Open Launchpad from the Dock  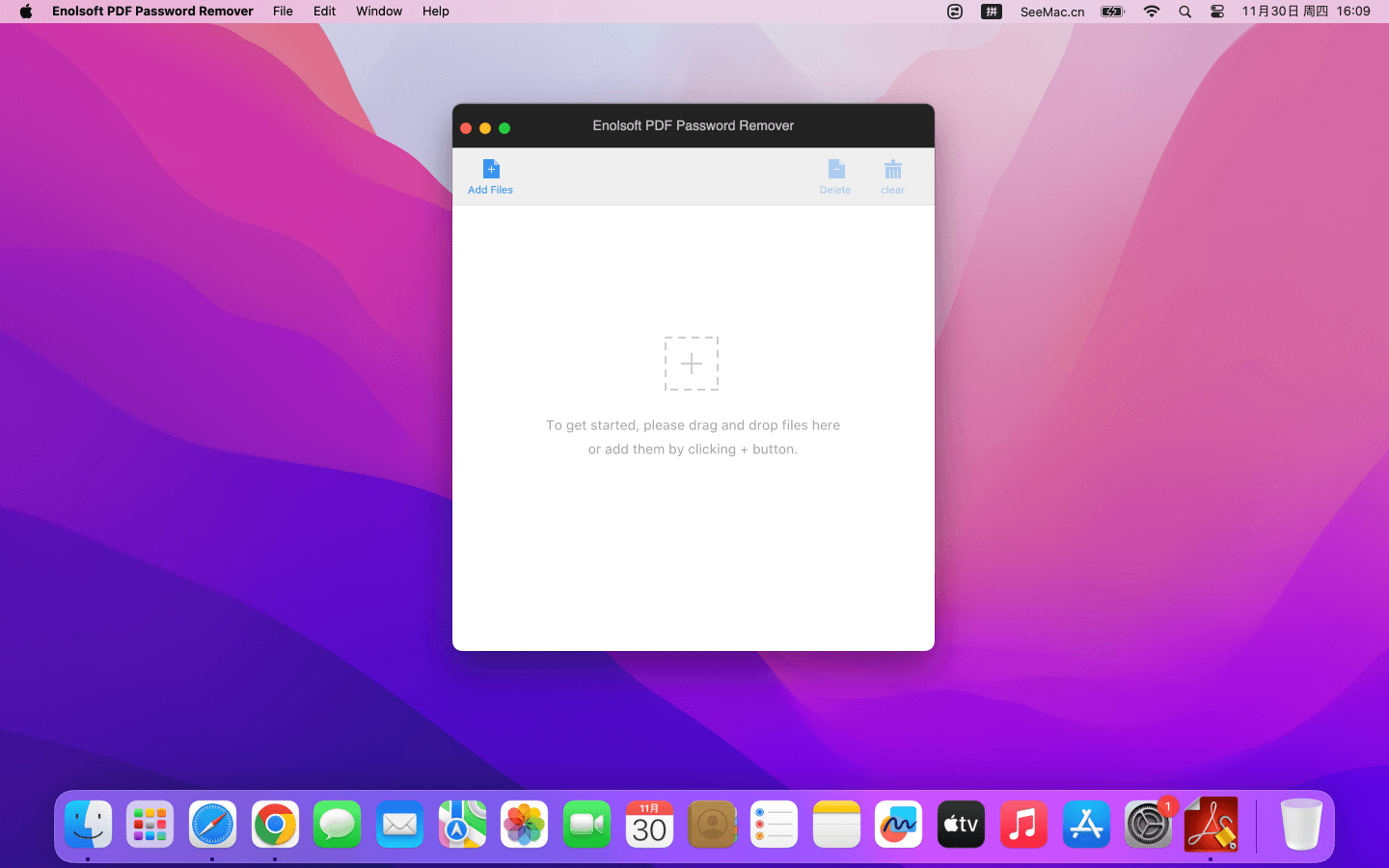[x=150, y=825]
